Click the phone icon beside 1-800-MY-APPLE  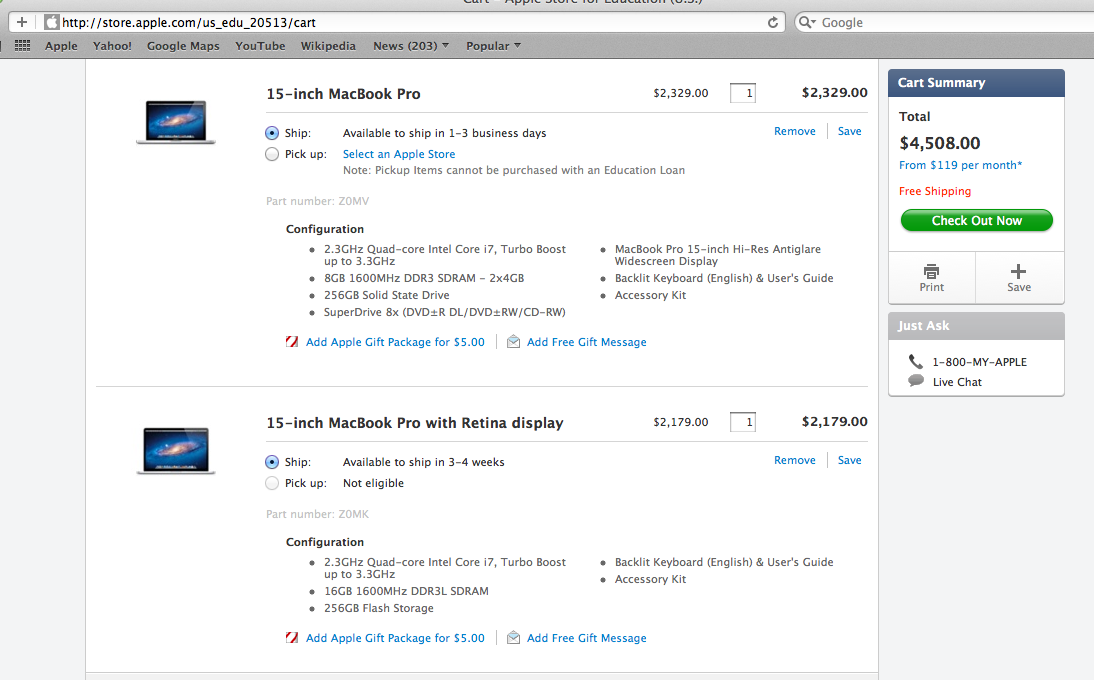coord(915,361)
